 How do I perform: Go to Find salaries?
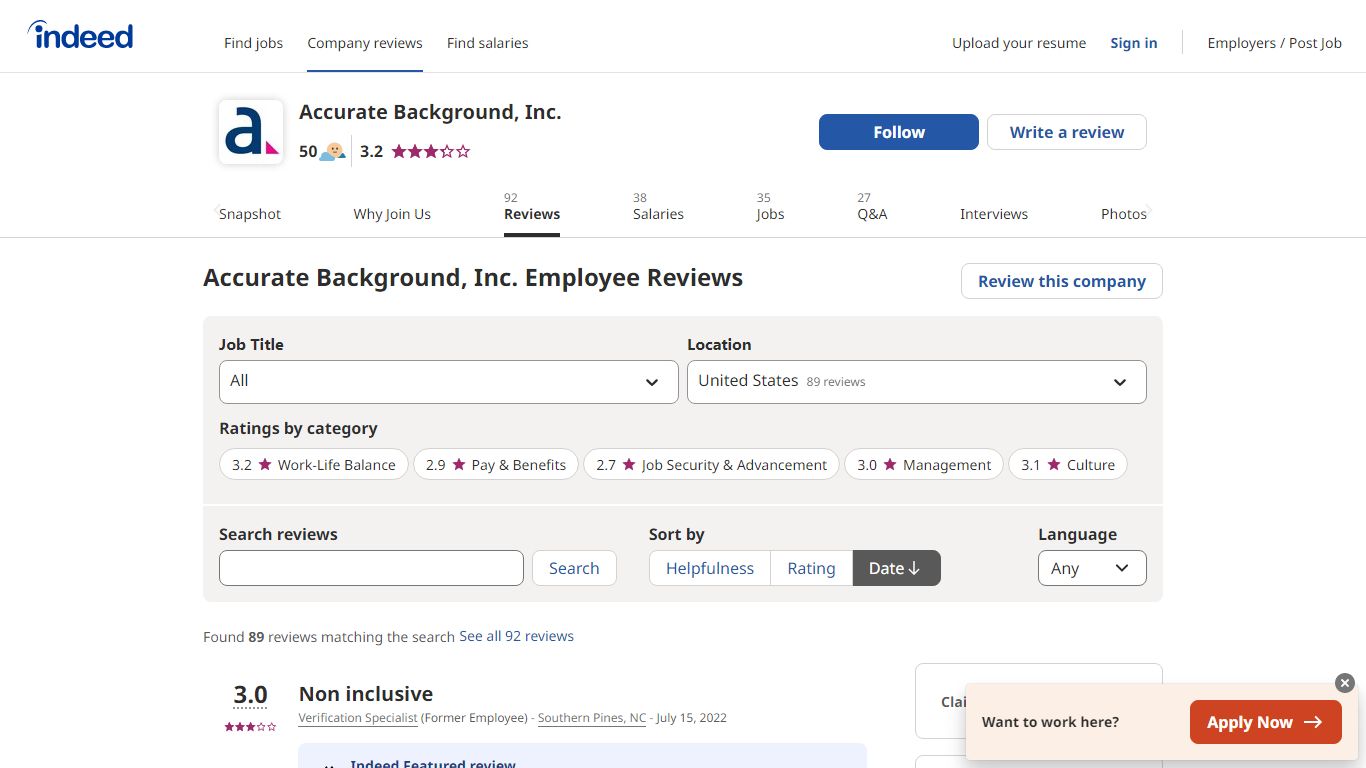pos(488,43)
